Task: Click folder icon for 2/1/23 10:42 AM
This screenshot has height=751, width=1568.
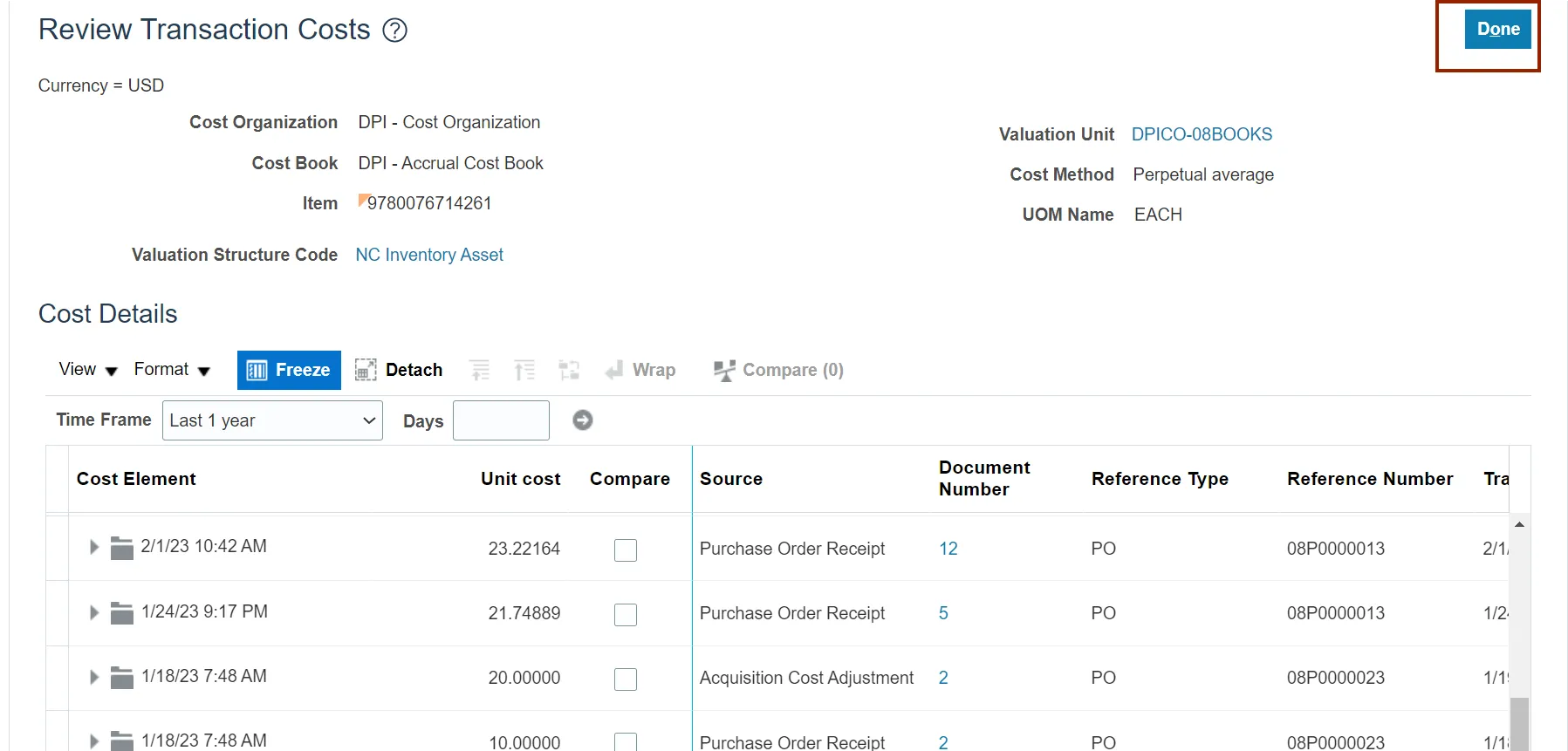Action: pyautogui.click(x=122, y=548)
